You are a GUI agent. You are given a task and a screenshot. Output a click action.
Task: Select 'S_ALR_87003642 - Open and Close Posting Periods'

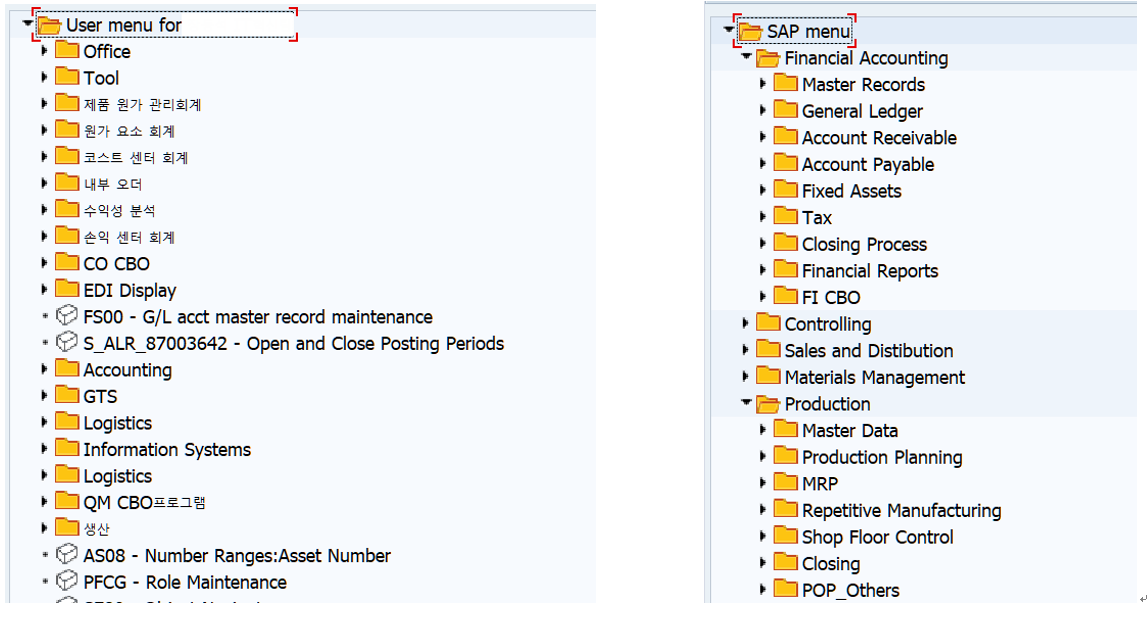(293, 343)
